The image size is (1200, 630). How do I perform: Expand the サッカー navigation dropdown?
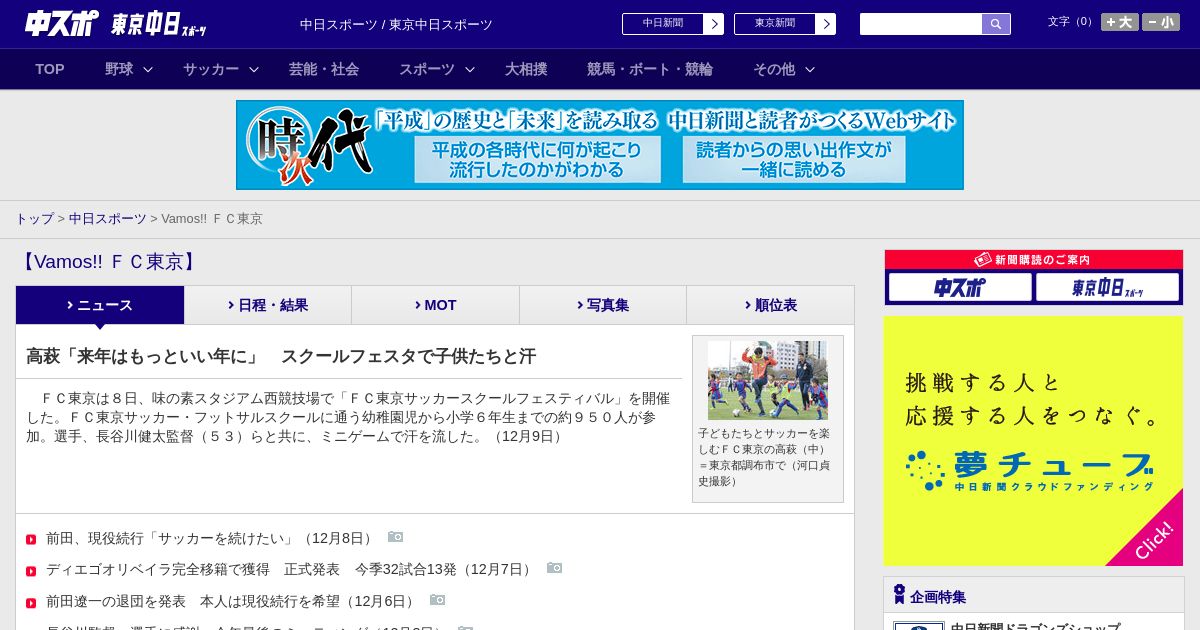coord(221,69)
